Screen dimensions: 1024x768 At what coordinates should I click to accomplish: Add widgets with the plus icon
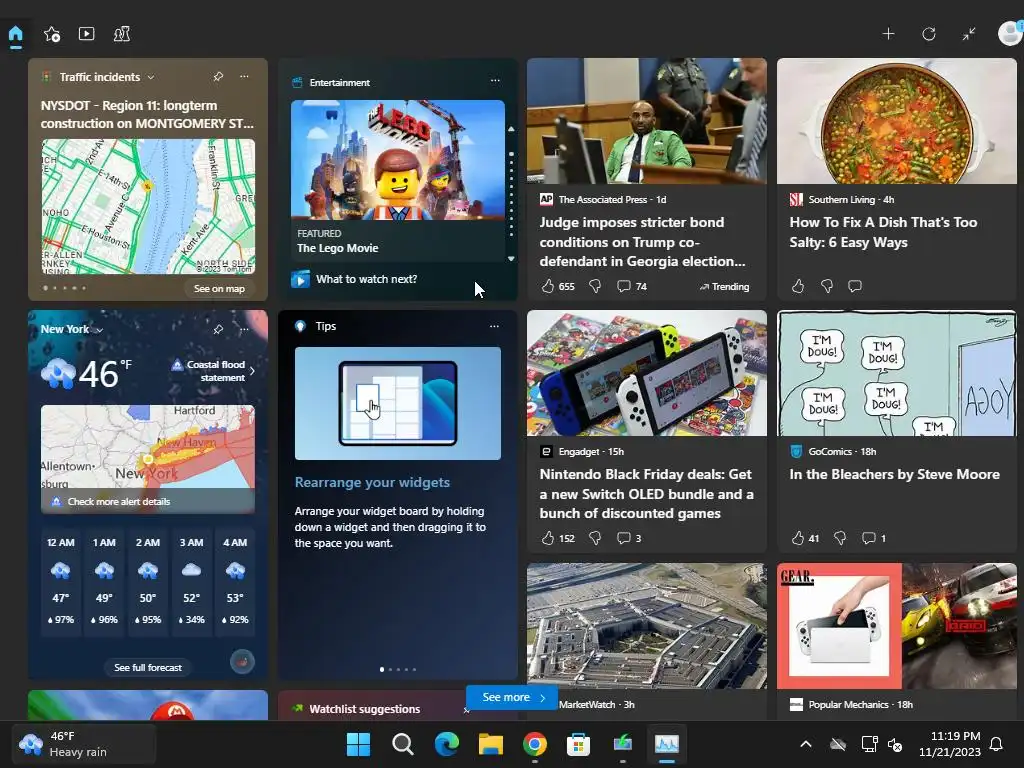888,34
